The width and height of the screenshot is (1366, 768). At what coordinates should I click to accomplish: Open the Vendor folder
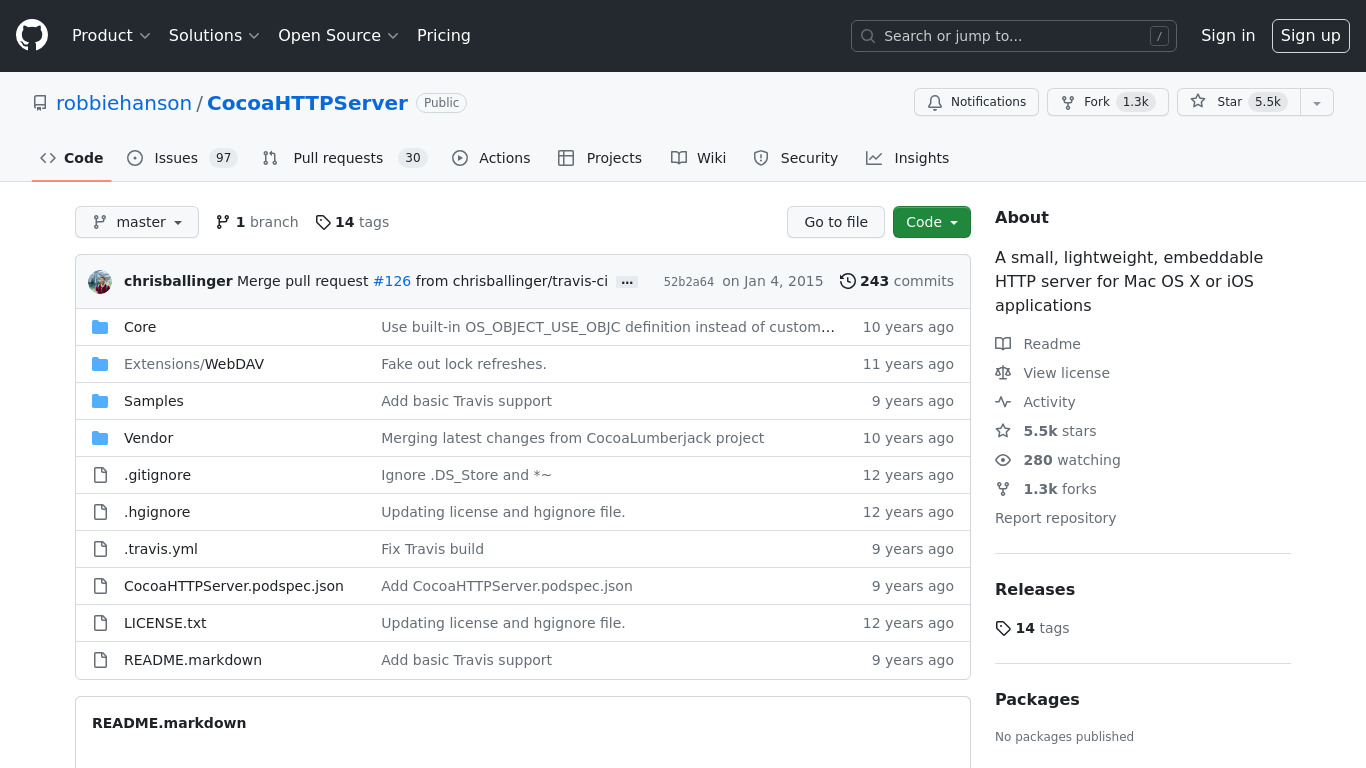coord(148,438)
